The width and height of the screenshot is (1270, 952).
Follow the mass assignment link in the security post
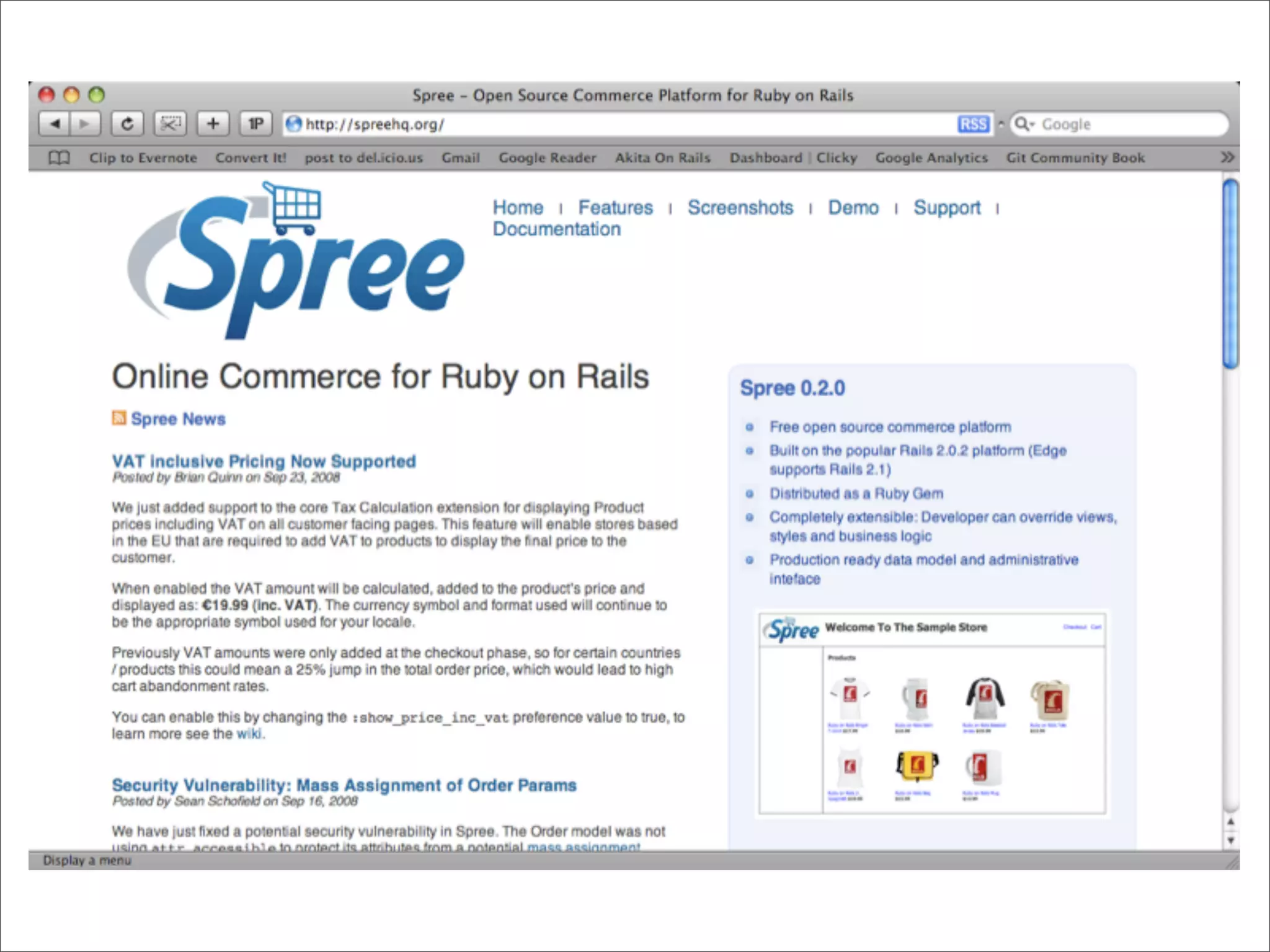pyautogui.click(x=584, y=845)
